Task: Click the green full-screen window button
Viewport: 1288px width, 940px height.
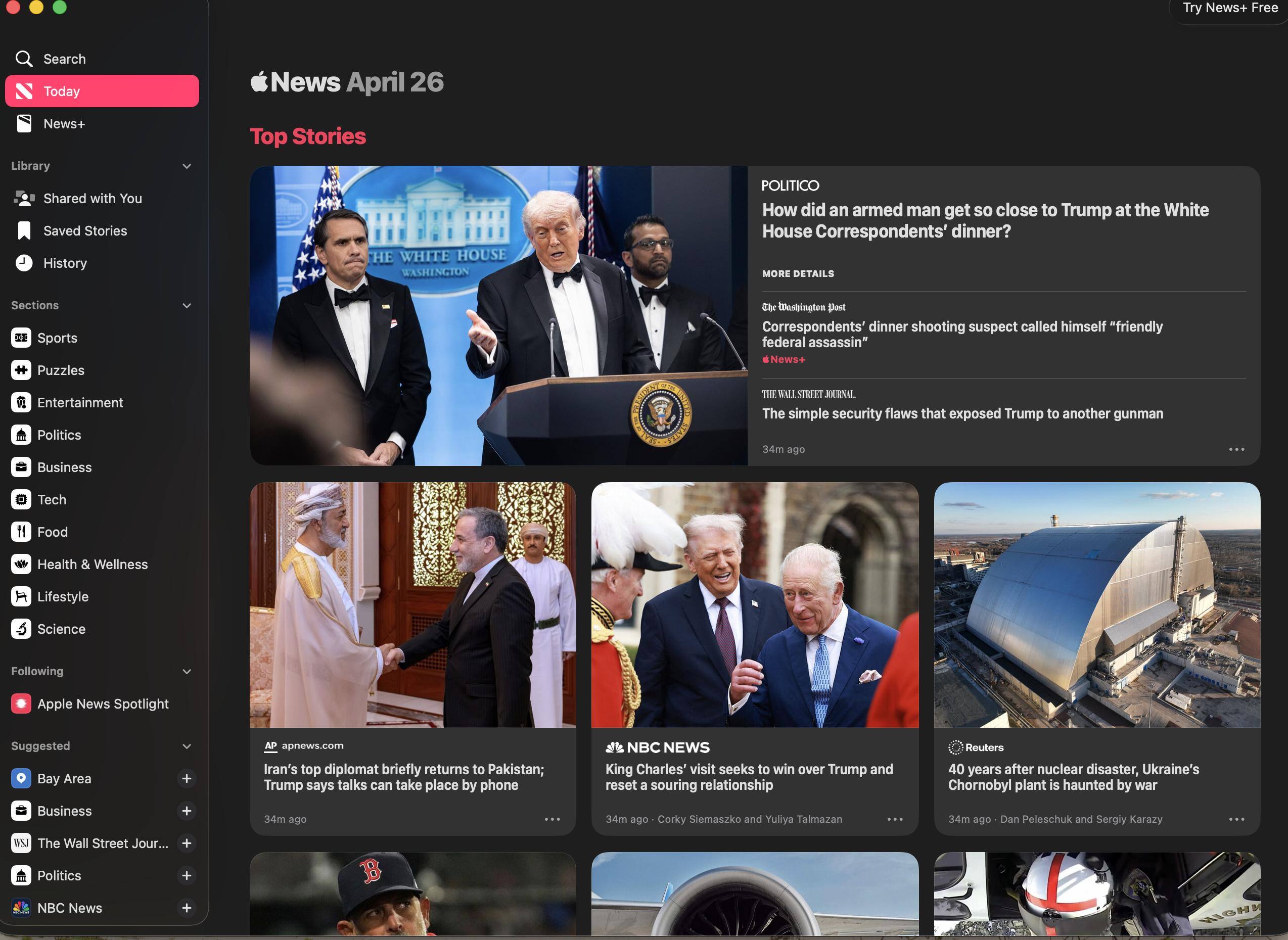Action: [x=60, y=6]
